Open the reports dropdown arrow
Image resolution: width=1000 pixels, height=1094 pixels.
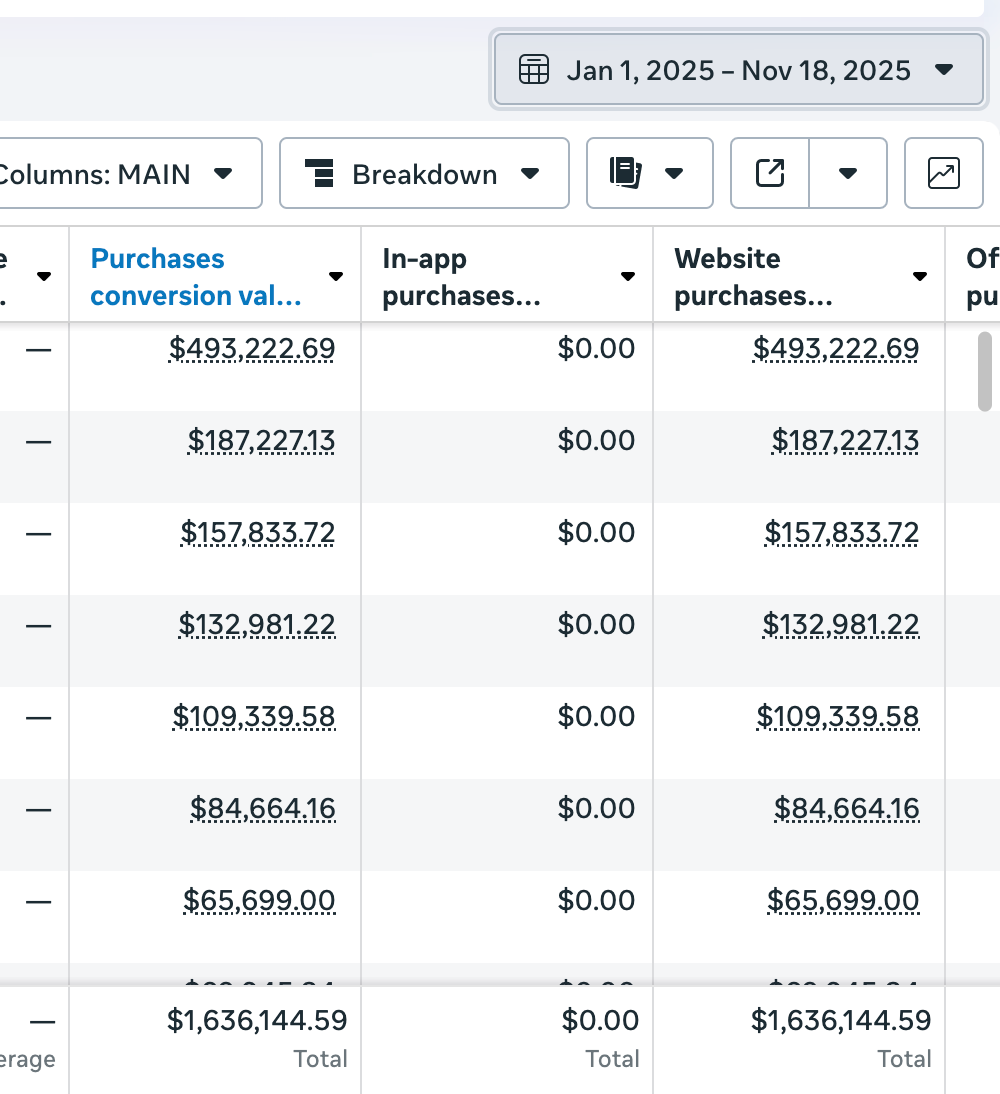(674, 173)
